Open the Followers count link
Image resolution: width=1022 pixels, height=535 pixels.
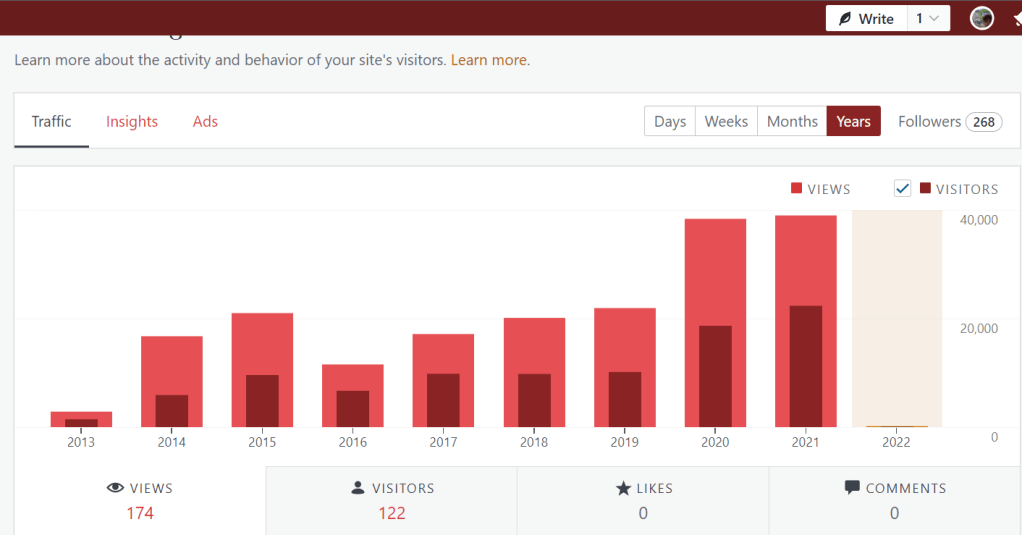click(949, 121)
